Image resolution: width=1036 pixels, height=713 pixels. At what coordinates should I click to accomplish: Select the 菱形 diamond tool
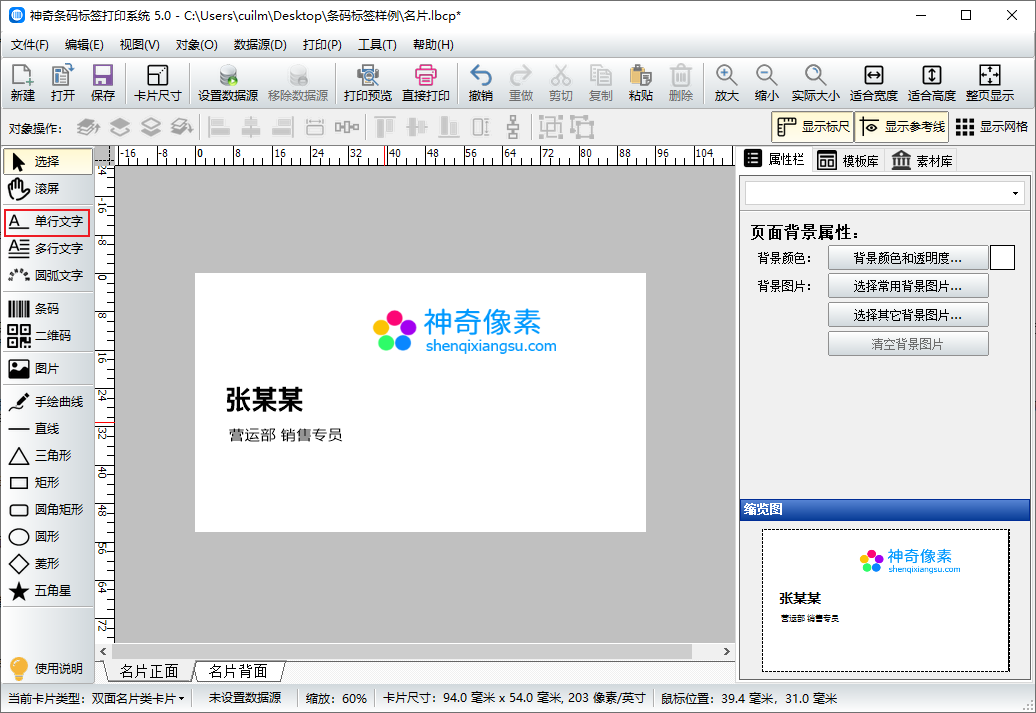point(46,564)
